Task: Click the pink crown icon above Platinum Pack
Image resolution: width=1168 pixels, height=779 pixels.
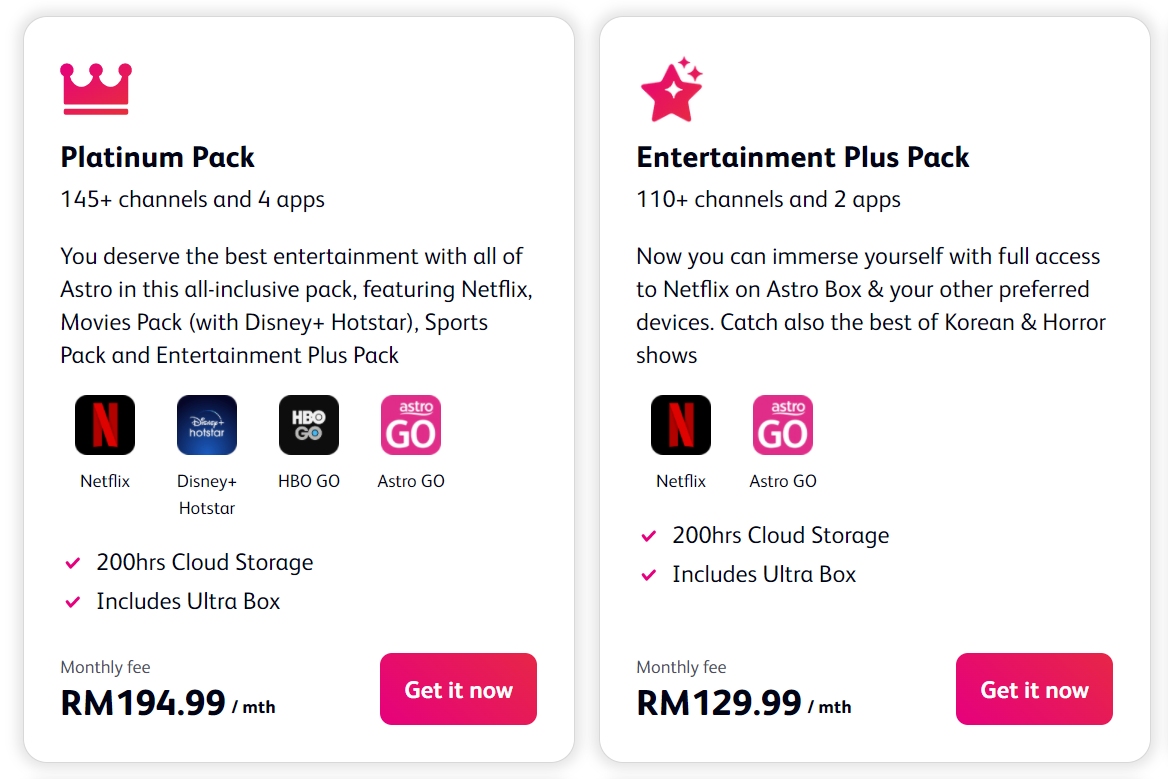Action: tap(96, 88)
